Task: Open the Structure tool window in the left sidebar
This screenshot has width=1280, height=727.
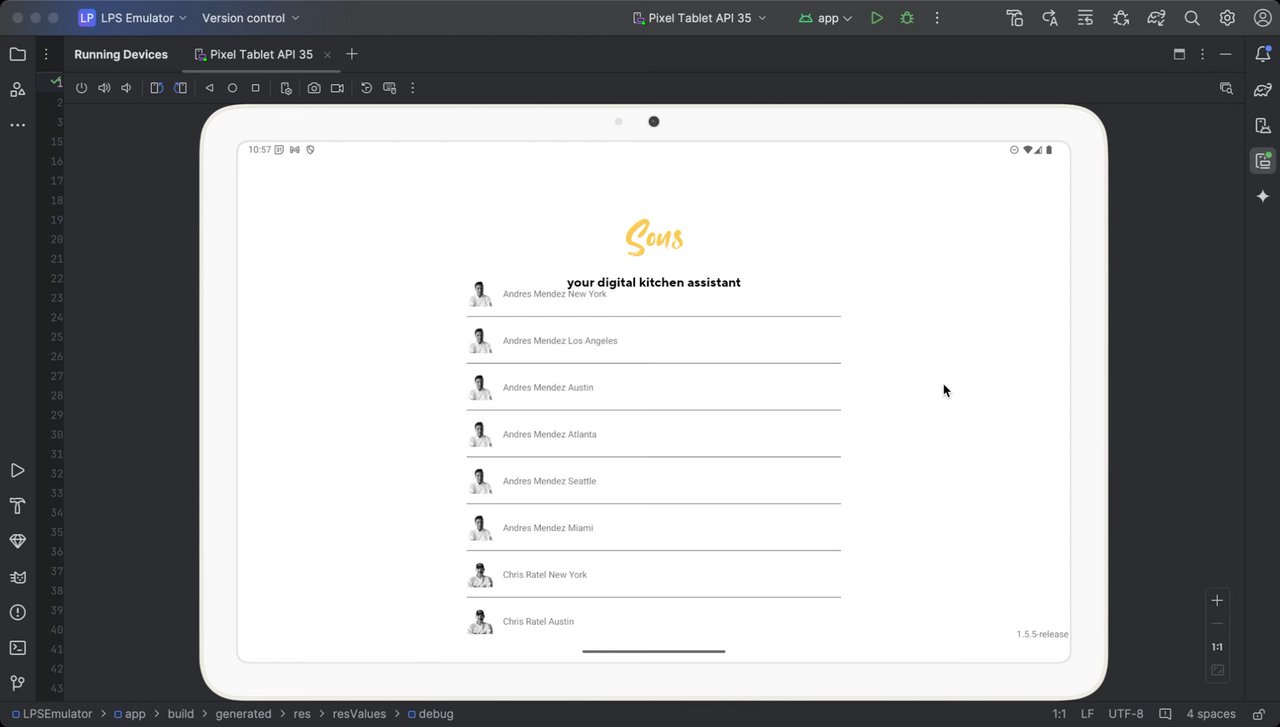Action: 17,90
